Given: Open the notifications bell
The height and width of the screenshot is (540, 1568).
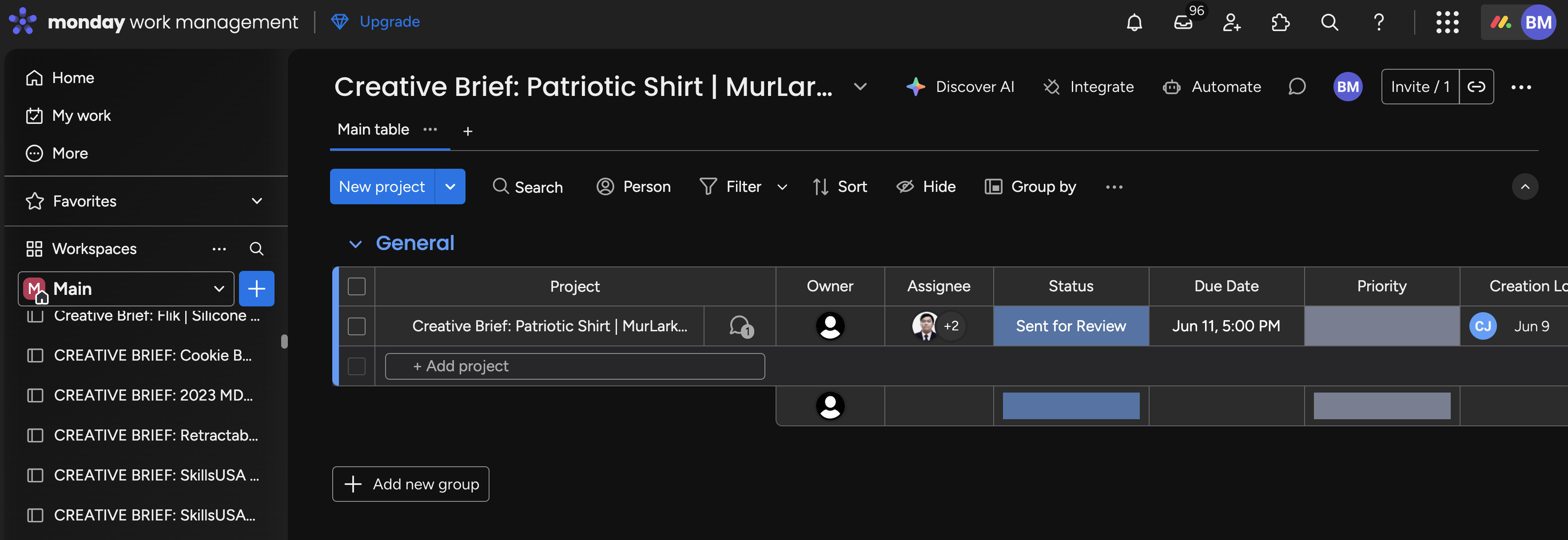Looking at the screenshot, I should [1134, 23].
